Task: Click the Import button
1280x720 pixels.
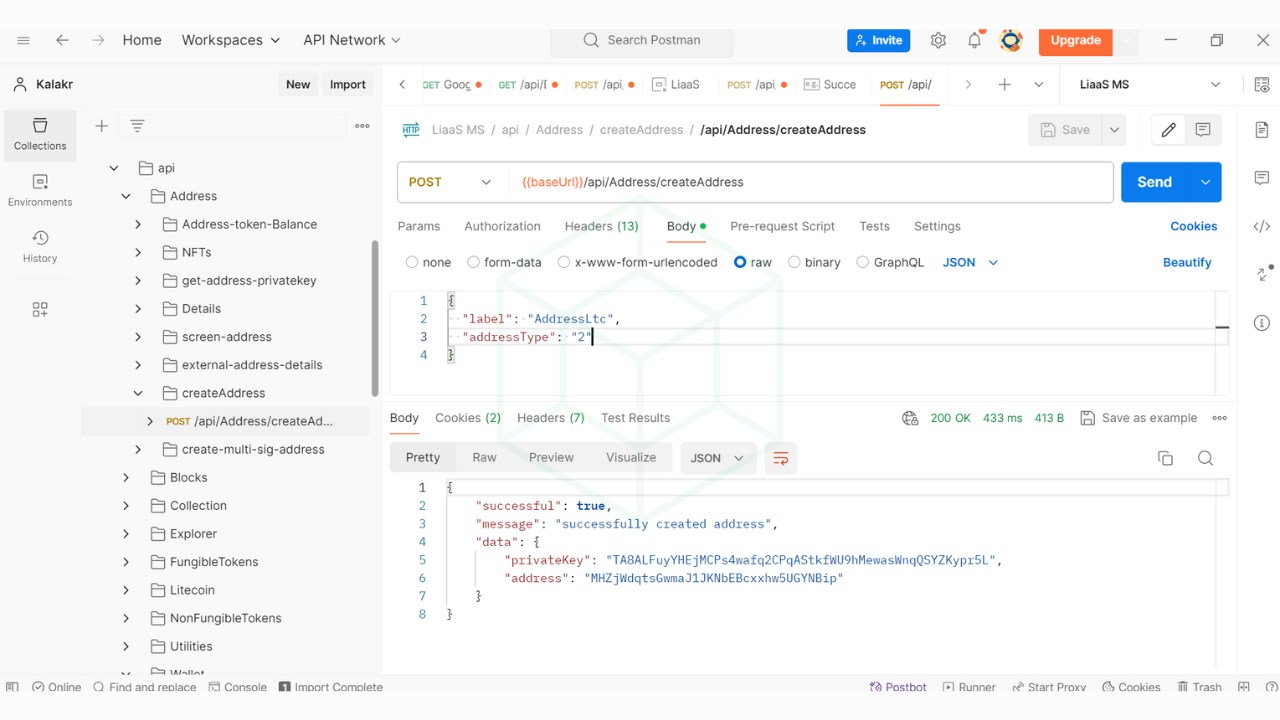Action: tap(348, 85)
